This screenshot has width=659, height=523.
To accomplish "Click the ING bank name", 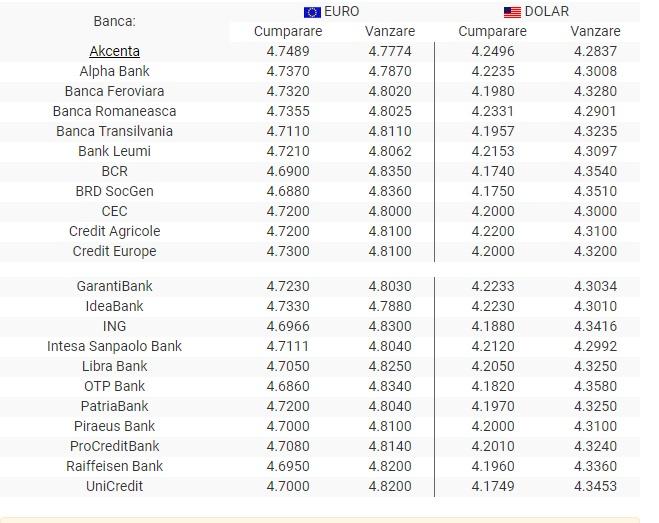I will tap(114, 326).
